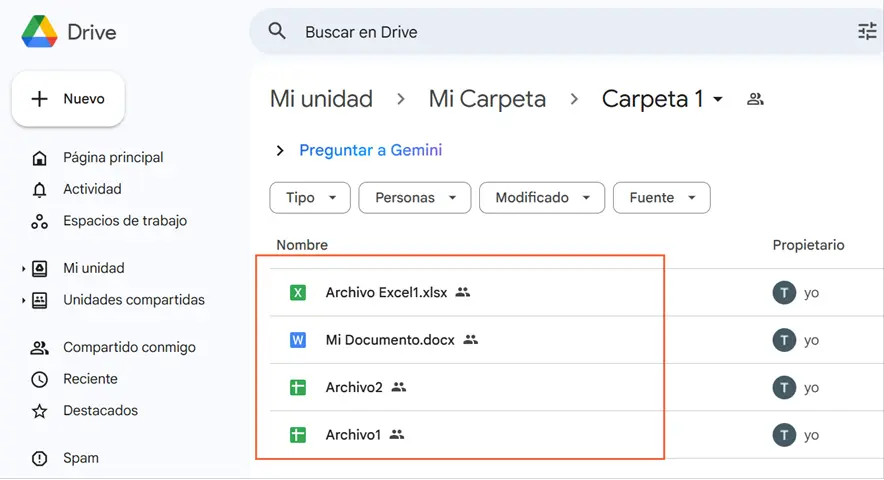The width and height of the screenshot is (884, 480).
Task: Expand Unidades compartidas in the sidebar
Action: coord(24,301)
